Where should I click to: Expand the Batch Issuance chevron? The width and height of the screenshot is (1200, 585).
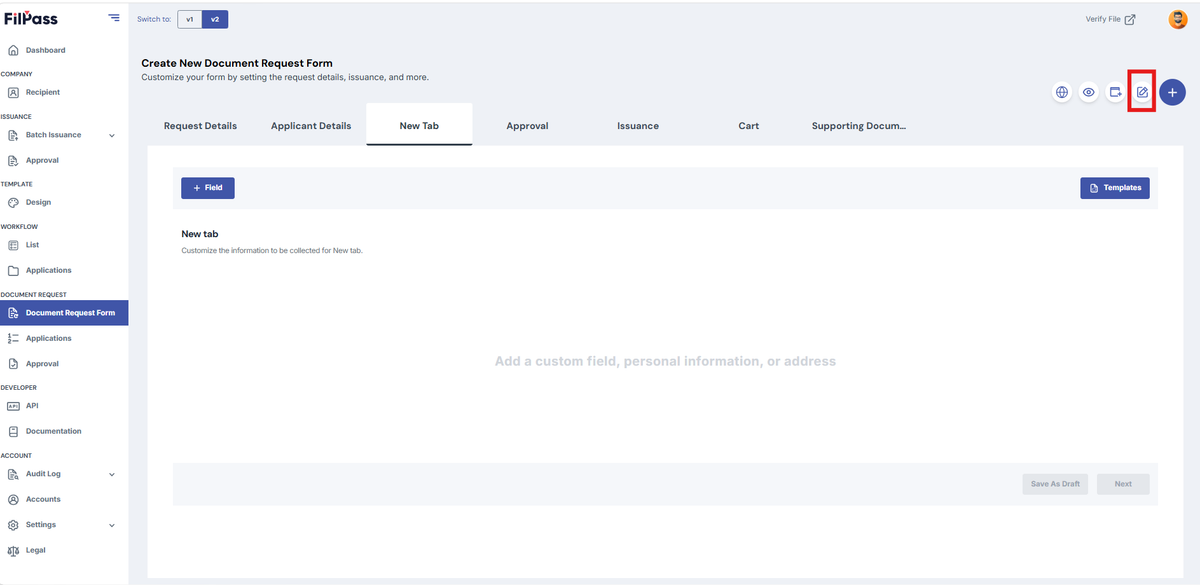pos(112,135)
